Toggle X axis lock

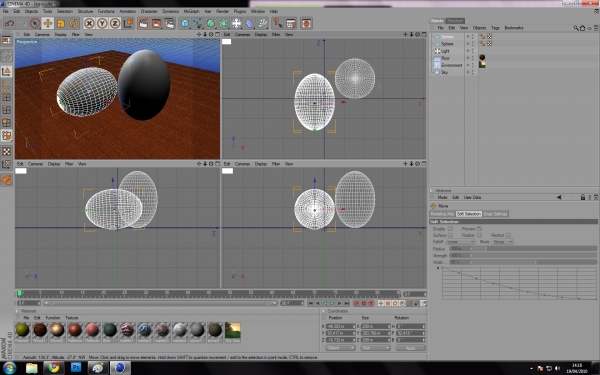tap(89, 23)
